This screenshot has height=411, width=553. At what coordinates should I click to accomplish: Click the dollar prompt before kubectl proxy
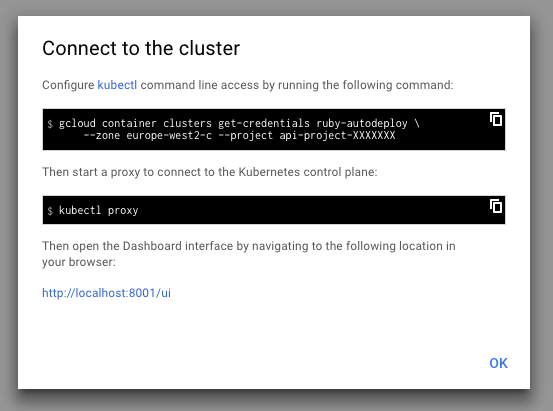coord(50,211)
